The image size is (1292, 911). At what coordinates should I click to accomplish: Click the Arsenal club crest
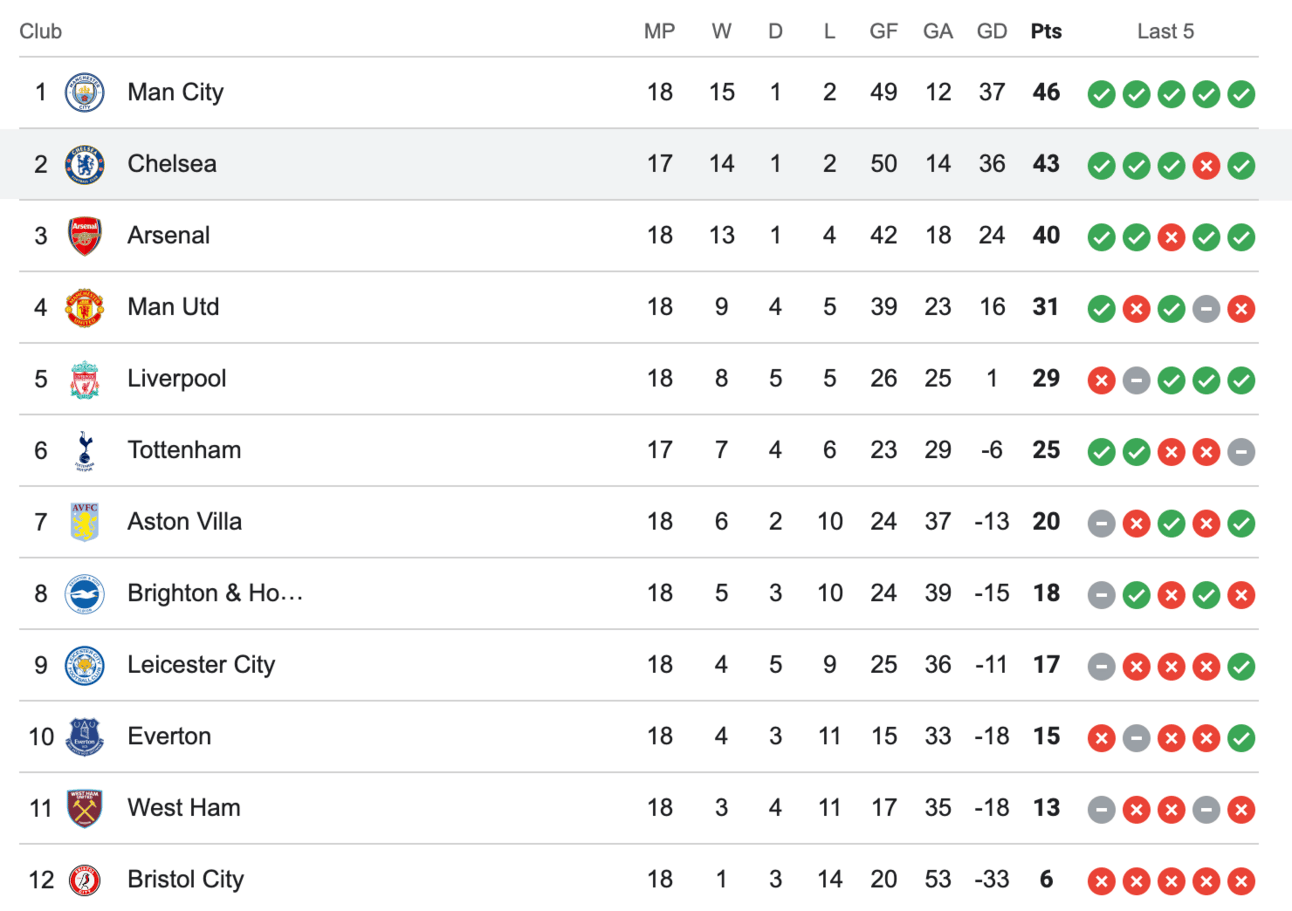84,237
